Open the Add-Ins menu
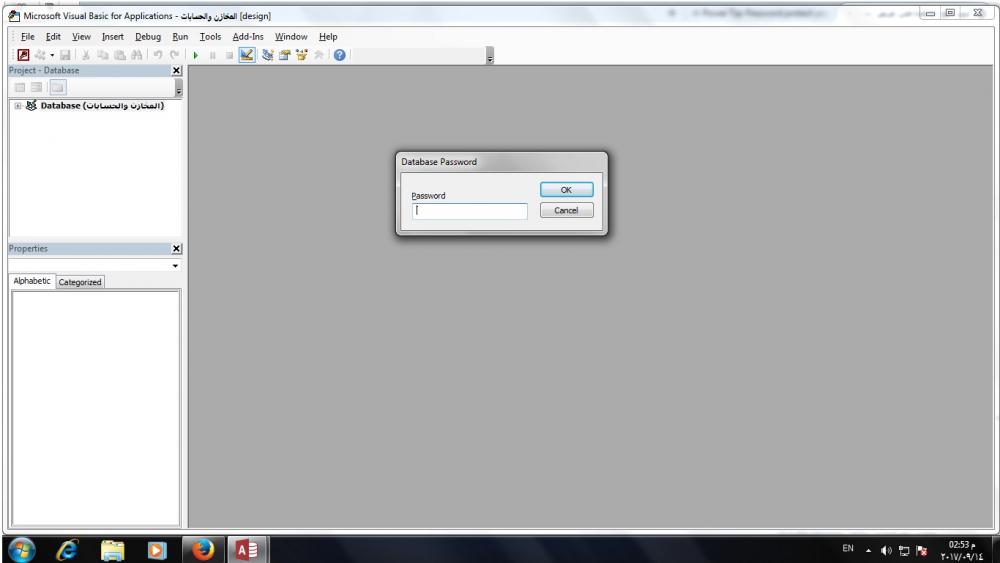1000x563 pixels. (247, 37)
